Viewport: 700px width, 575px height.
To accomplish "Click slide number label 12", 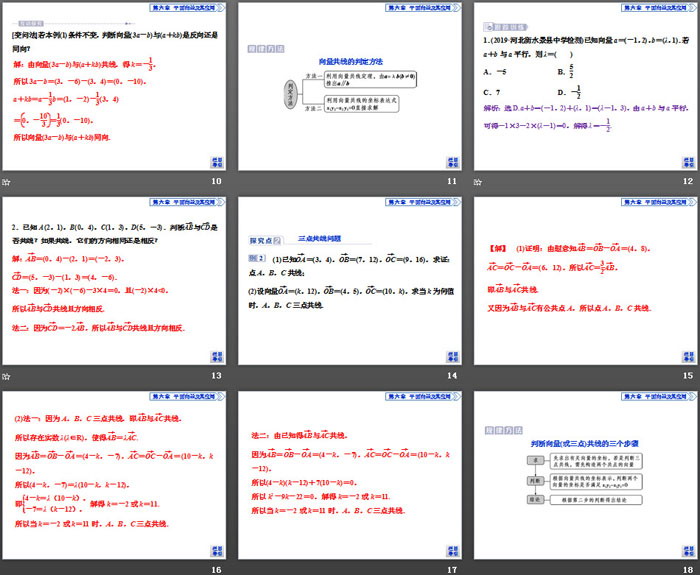I will tap(688, 181).
